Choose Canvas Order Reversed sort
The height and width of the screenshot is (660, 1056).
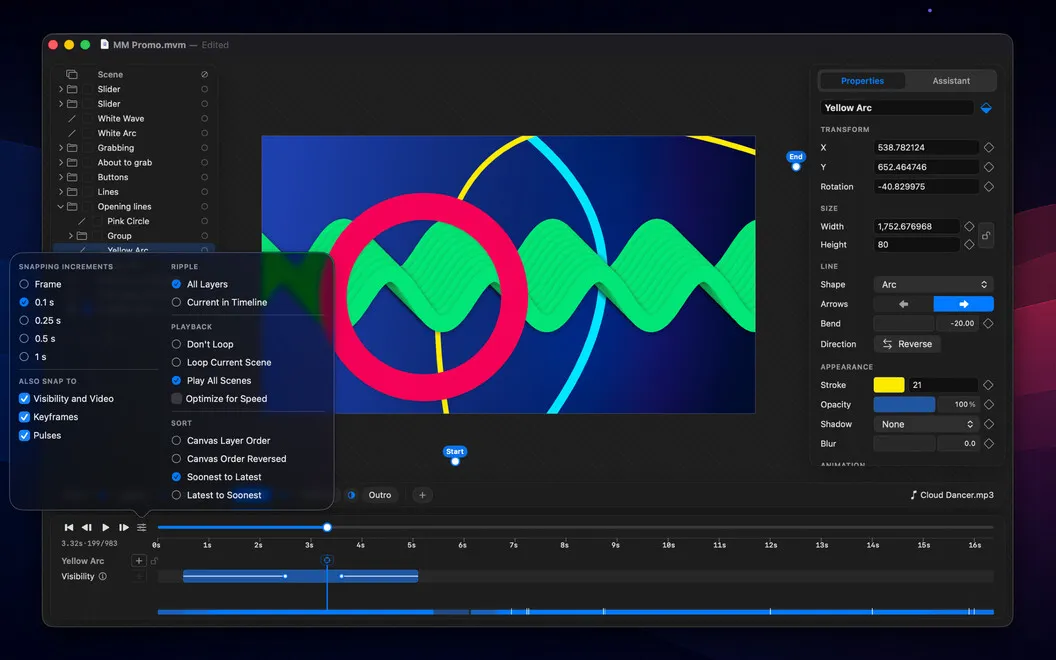[x=176, y=459]
